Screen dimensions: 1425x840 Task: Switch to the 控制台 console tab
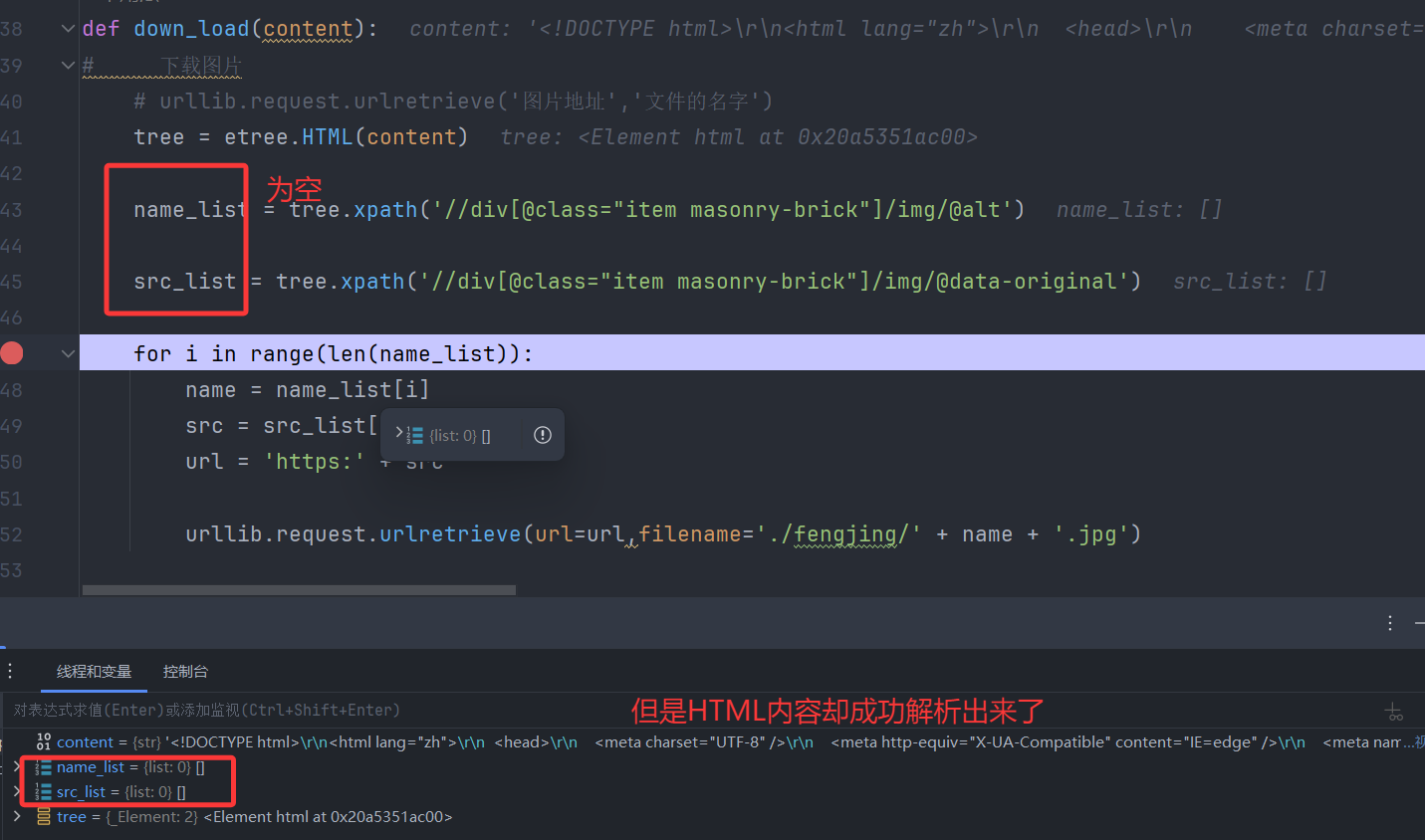pos(185,672)
